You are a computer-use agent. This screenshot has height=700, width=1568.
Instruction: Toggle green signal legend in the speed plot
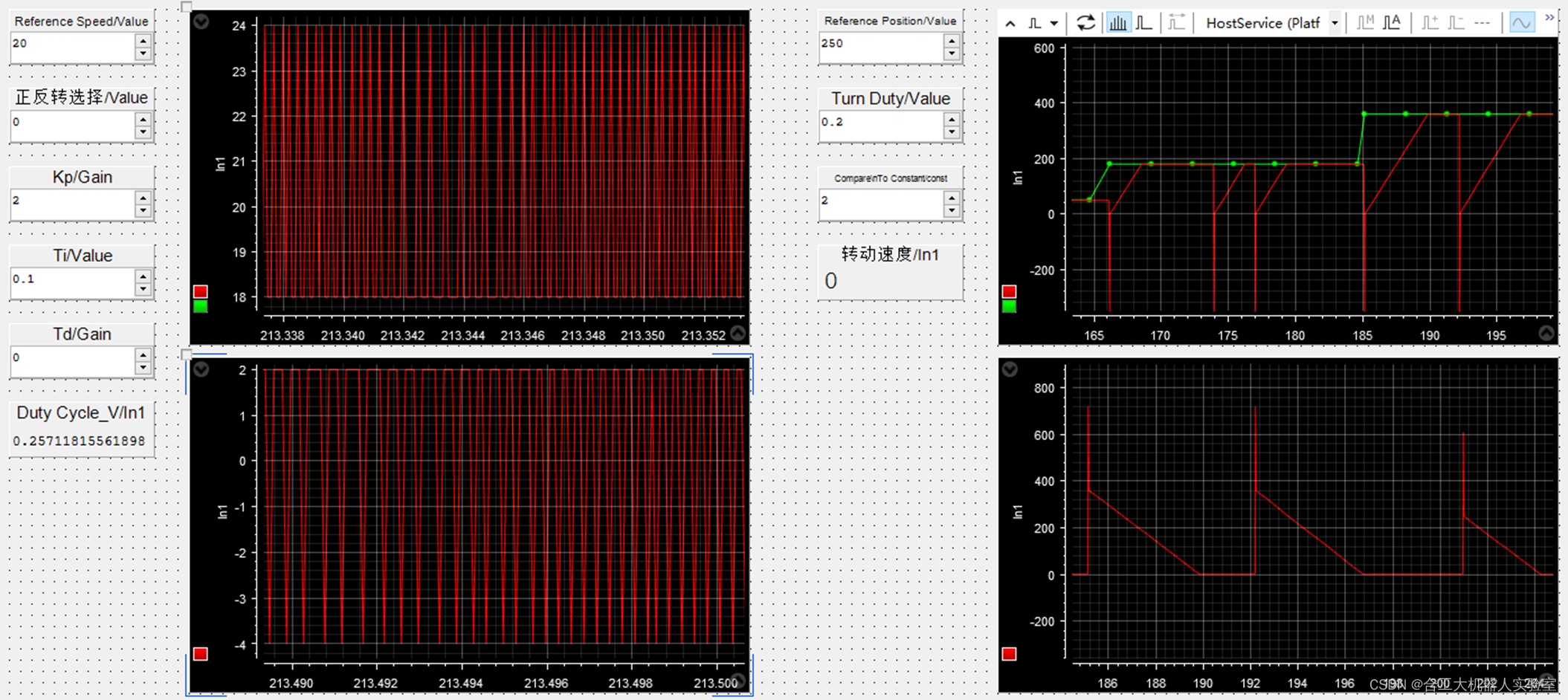coord(201,306)
